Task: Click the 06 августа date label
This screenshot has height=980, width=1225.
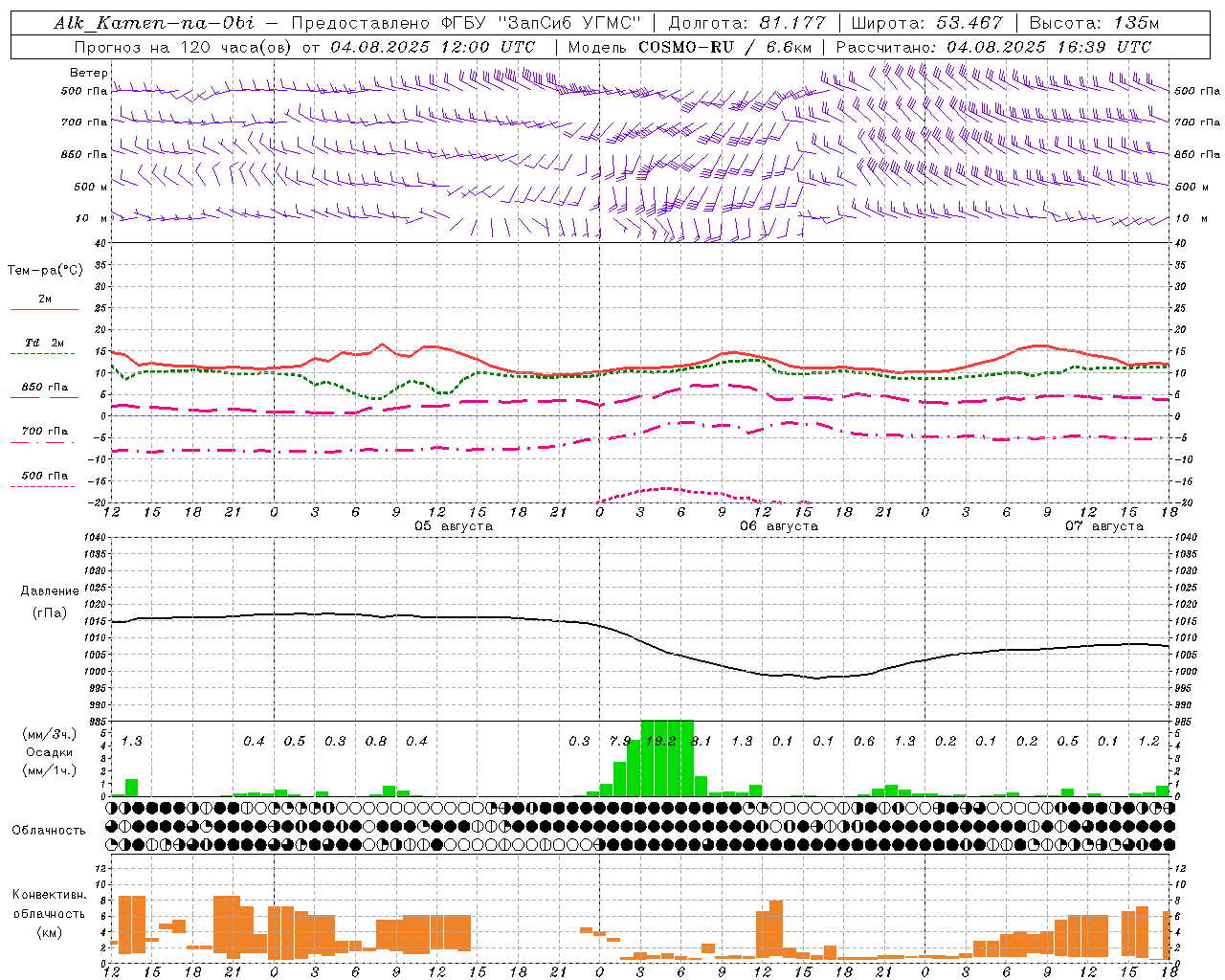Action: 779,526
